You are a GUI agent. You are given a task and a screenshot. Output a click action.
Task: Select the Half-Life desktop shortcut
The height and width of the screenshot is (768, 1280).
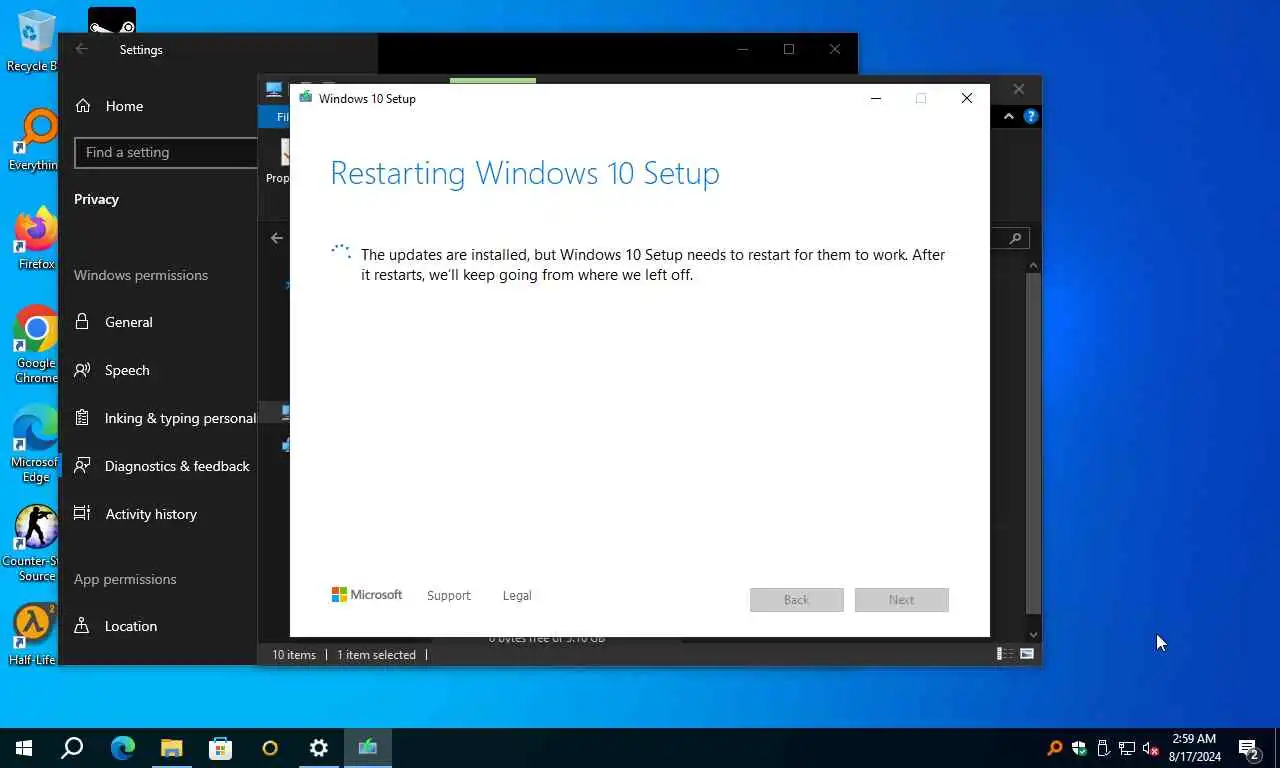pyautogui.click(x=34, y=635)
